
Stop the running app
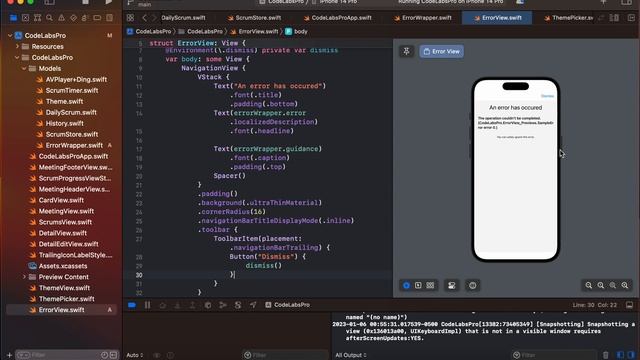coord(85,2)
